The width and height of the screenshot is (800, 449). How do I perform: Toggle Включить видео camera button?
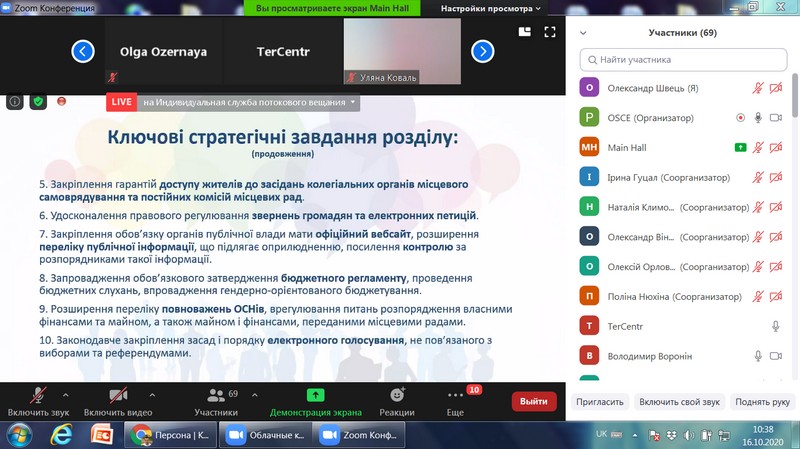click(118, 401)
